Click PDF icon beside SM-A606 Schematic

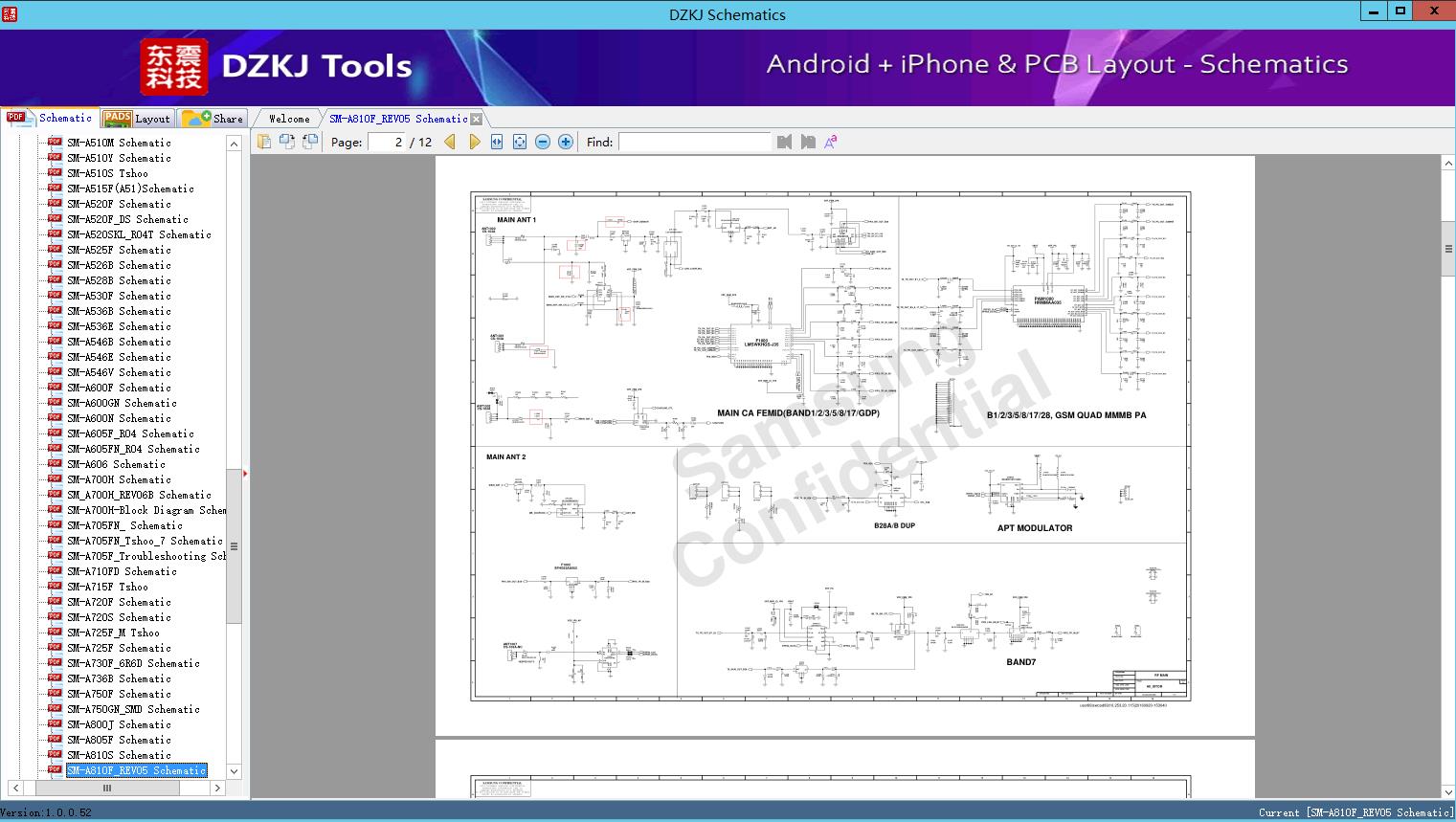click(x=55, y=464)
